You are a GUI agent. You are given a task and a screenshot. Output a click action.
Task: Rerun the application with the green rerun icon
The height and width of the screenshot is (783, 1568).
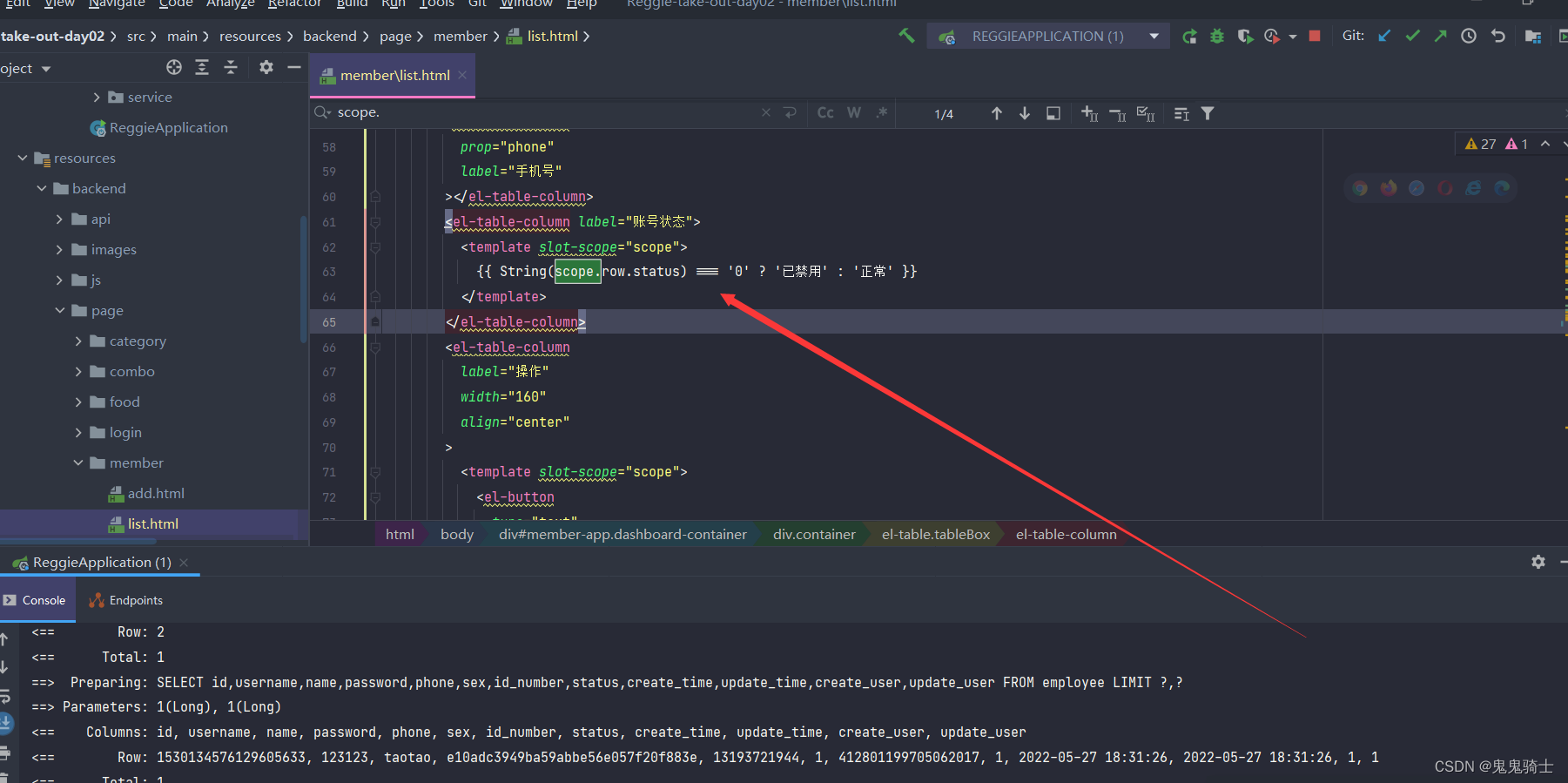[x=1189, y=36]
